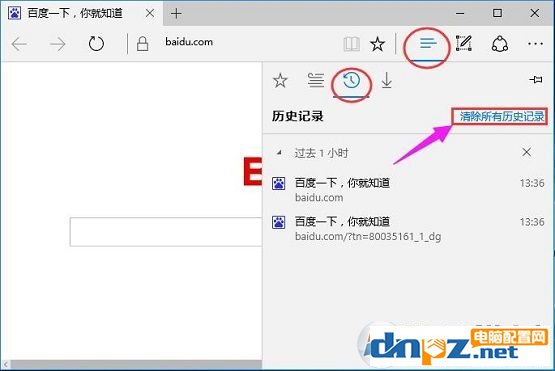Click the 历史记录 heading

[298, 116]
